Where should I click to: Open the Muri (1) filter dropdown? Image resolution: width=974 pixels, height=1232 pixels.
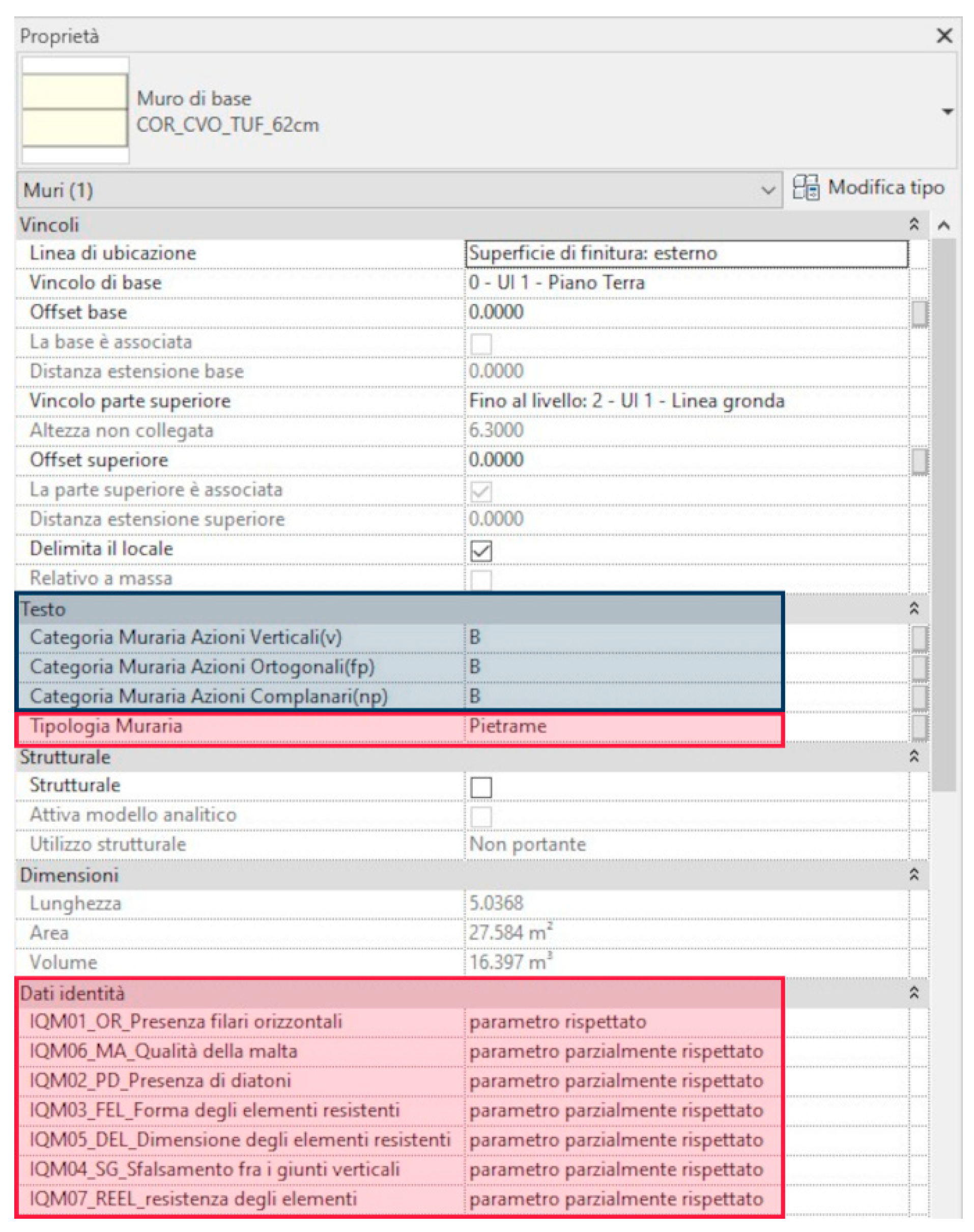[399, 190]
